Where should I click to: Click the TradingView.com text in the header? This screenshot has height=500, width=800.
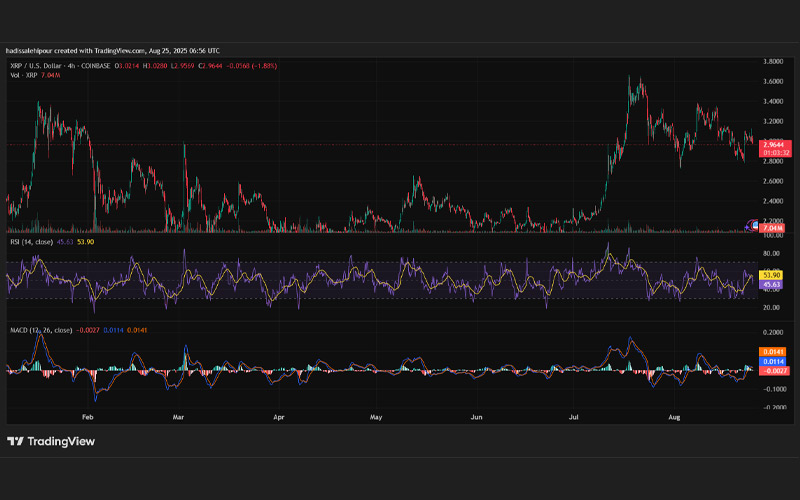coord(120,51)
